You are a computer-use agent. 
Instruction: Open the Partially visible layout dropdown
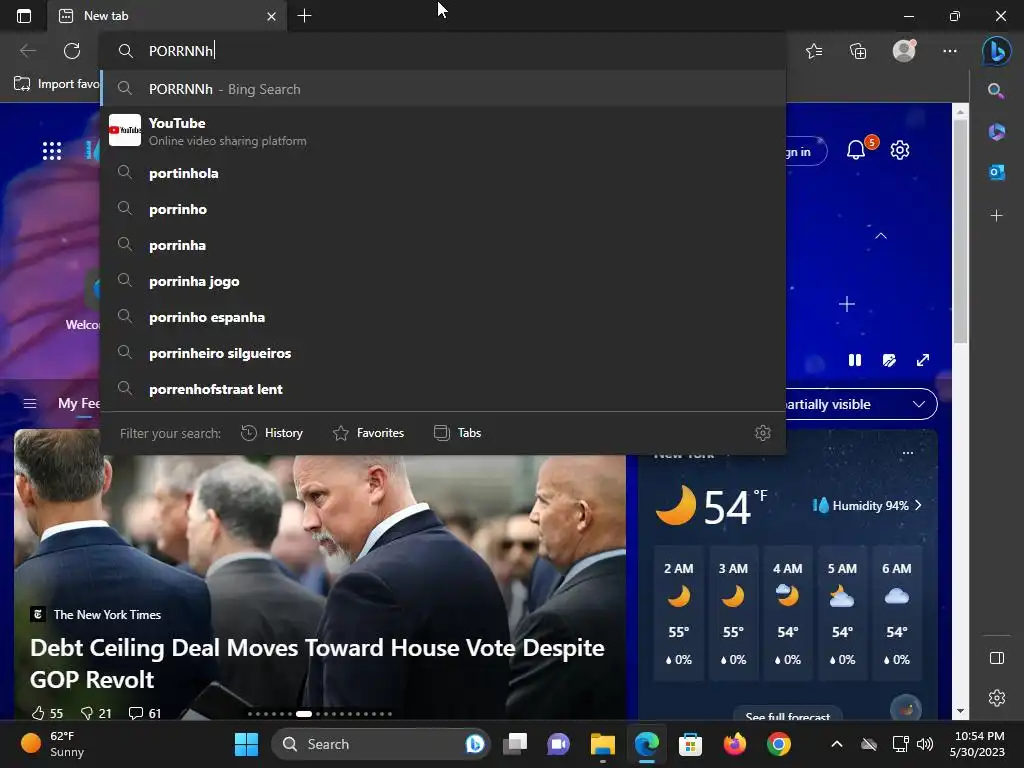pyautogui.click(x=861, y=404)
